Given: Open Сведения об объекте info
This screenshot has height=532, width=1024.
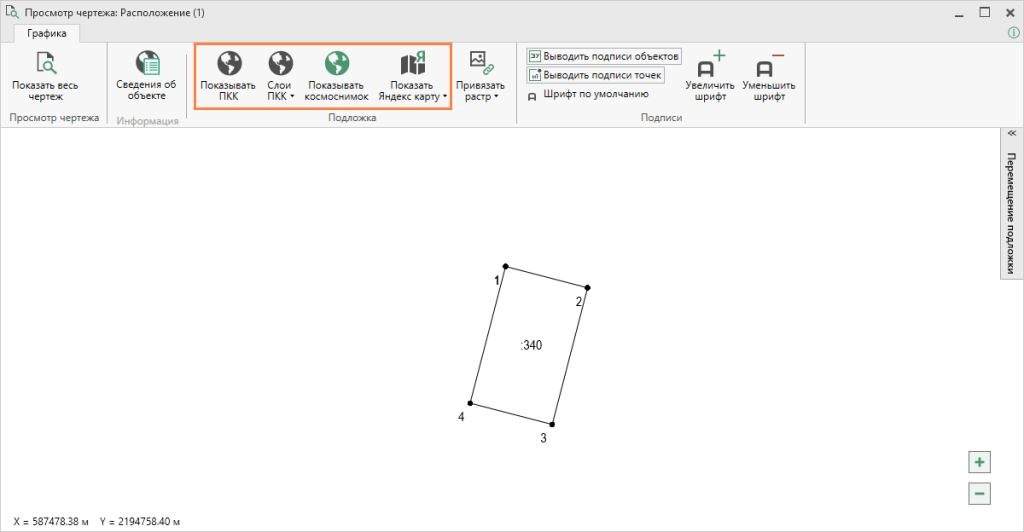Looking at the screenshot, I should [146, 66].
